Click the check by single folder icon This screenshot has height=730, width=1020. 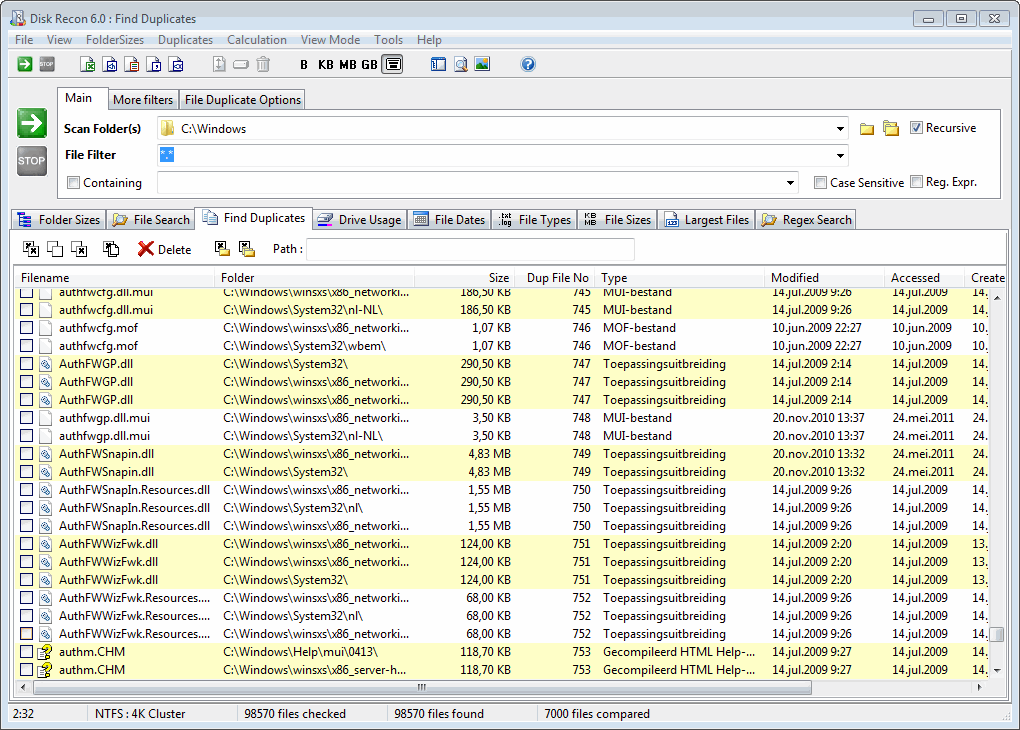(222, 249)
